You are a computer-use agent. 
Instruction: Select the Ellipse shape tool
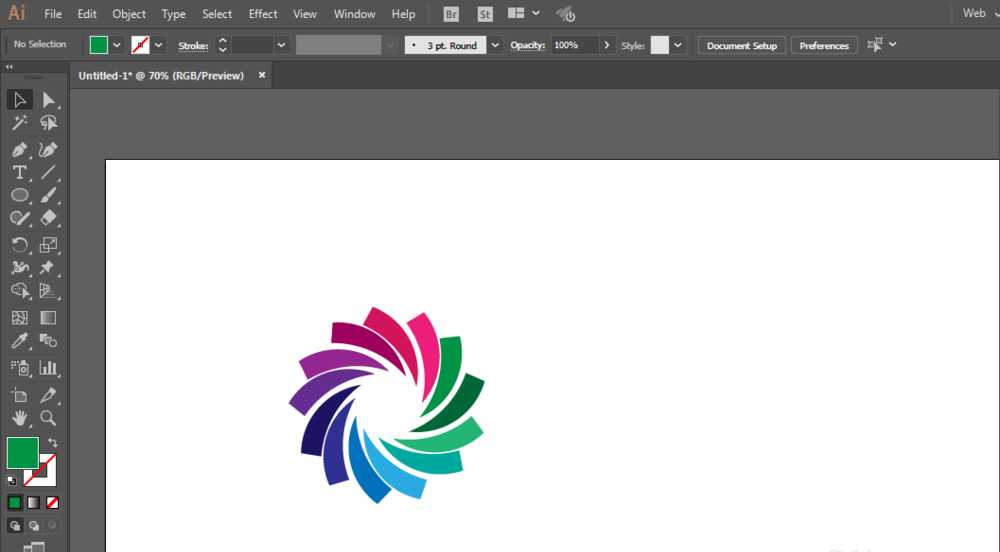(19, 196)
